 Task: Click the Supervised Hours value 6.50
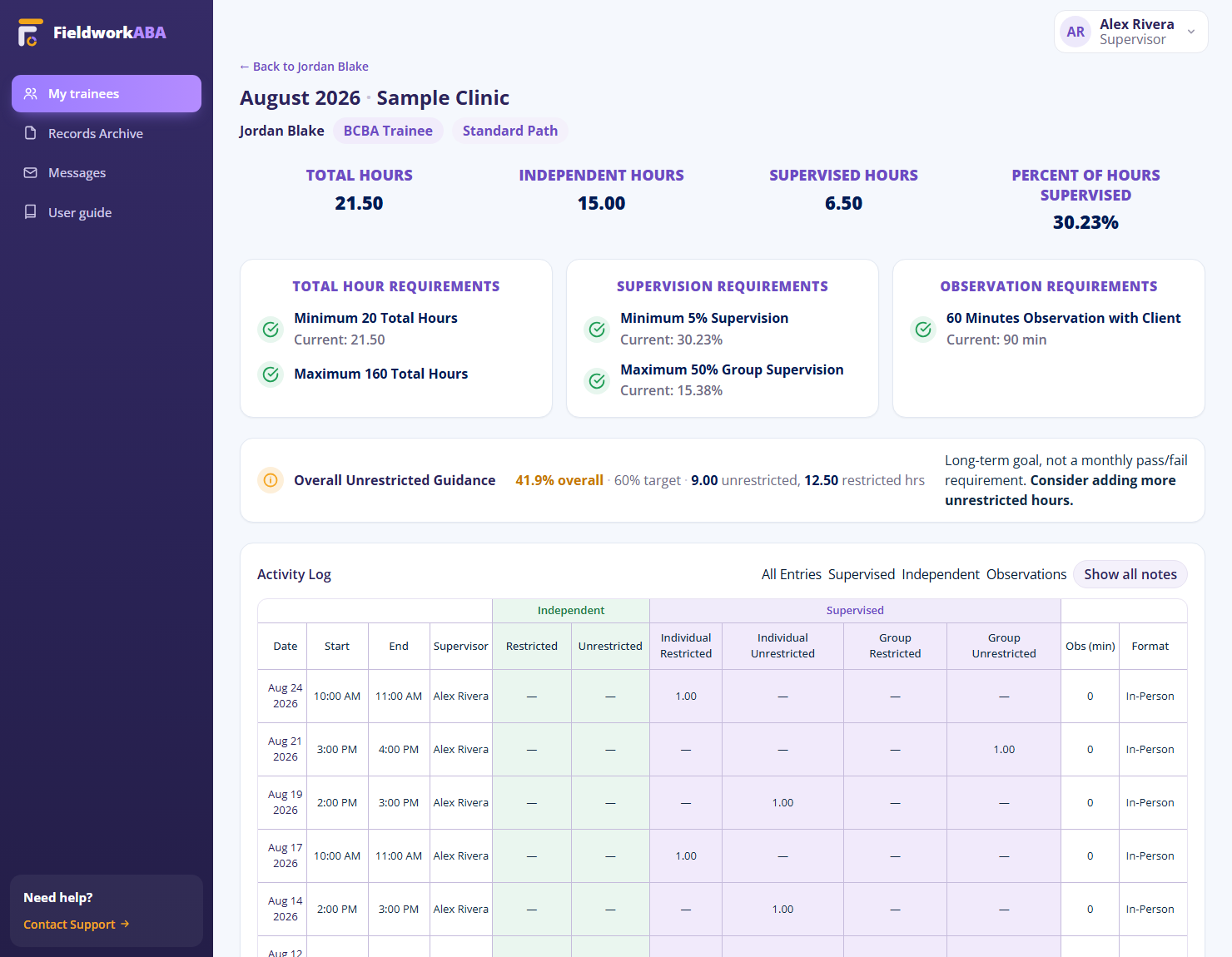click(843, 203)
